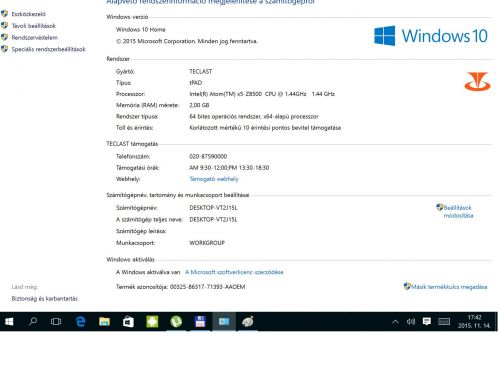Open taskbar search magnifier
Image resolution: width=500 pixels, height=375 pixels.
(x=33, y=322)
